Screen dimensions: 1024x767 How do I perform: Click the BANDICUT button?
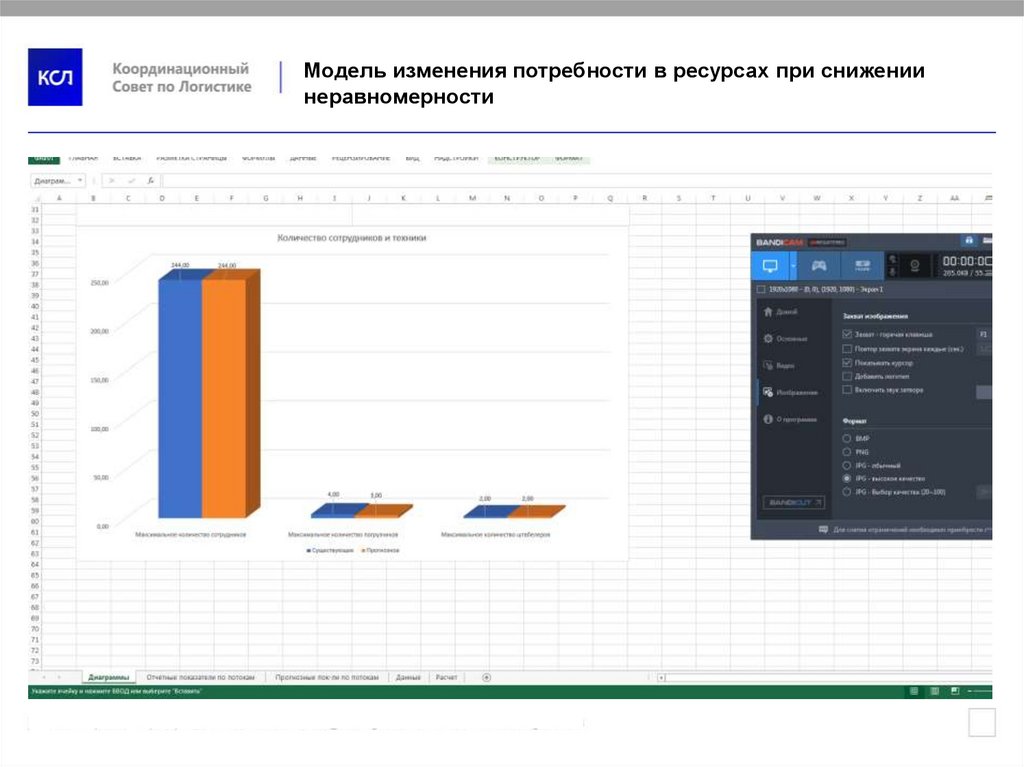point(794,502)
